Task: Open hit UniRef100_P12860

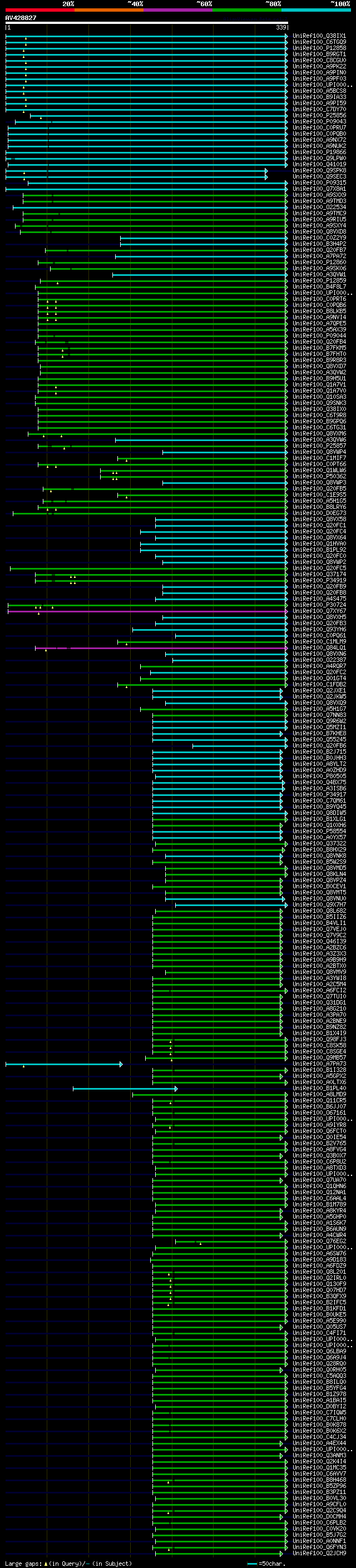Action: pos(319,263)
